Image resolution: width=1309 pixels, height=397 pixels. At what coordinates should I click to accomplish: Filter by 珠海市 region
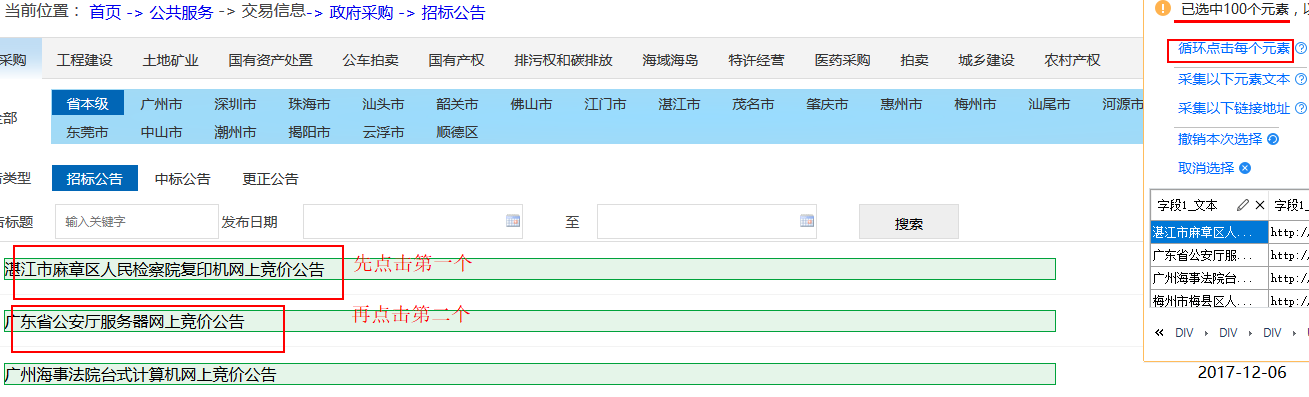click(x=309, y=104)
